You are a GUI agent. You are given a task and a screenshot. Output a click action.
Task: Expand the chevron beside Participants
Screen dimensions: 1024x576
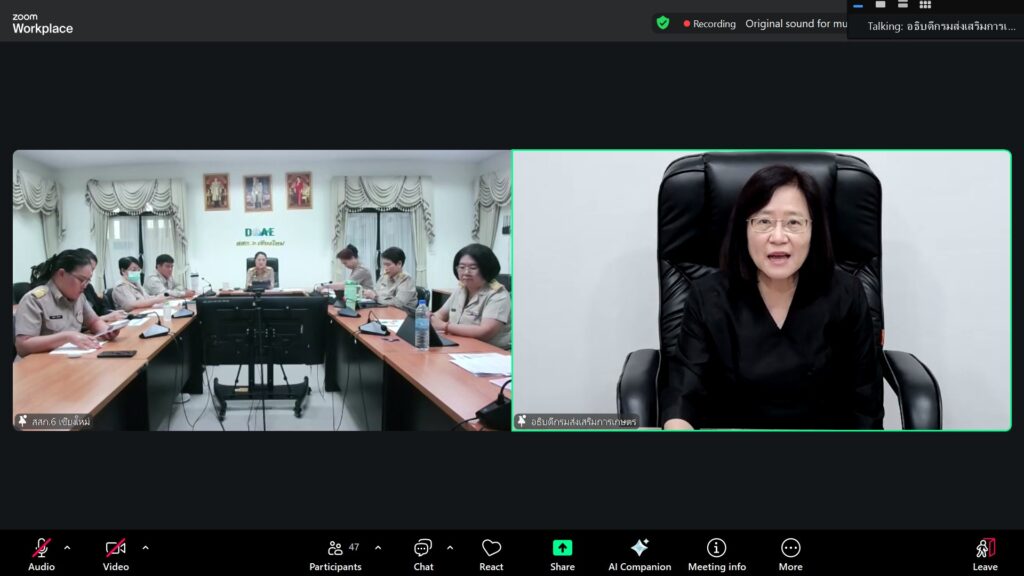click(x=378, y=548)
